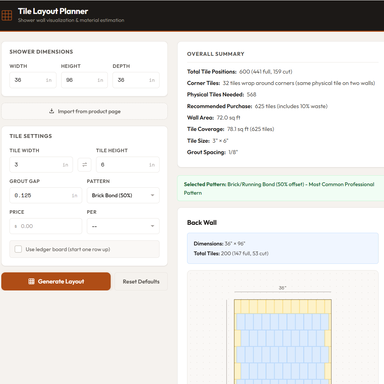Click the Selected Pattern green banner
Image resolution: width=384 pixels, height=384 pixels.
point(281,189)
